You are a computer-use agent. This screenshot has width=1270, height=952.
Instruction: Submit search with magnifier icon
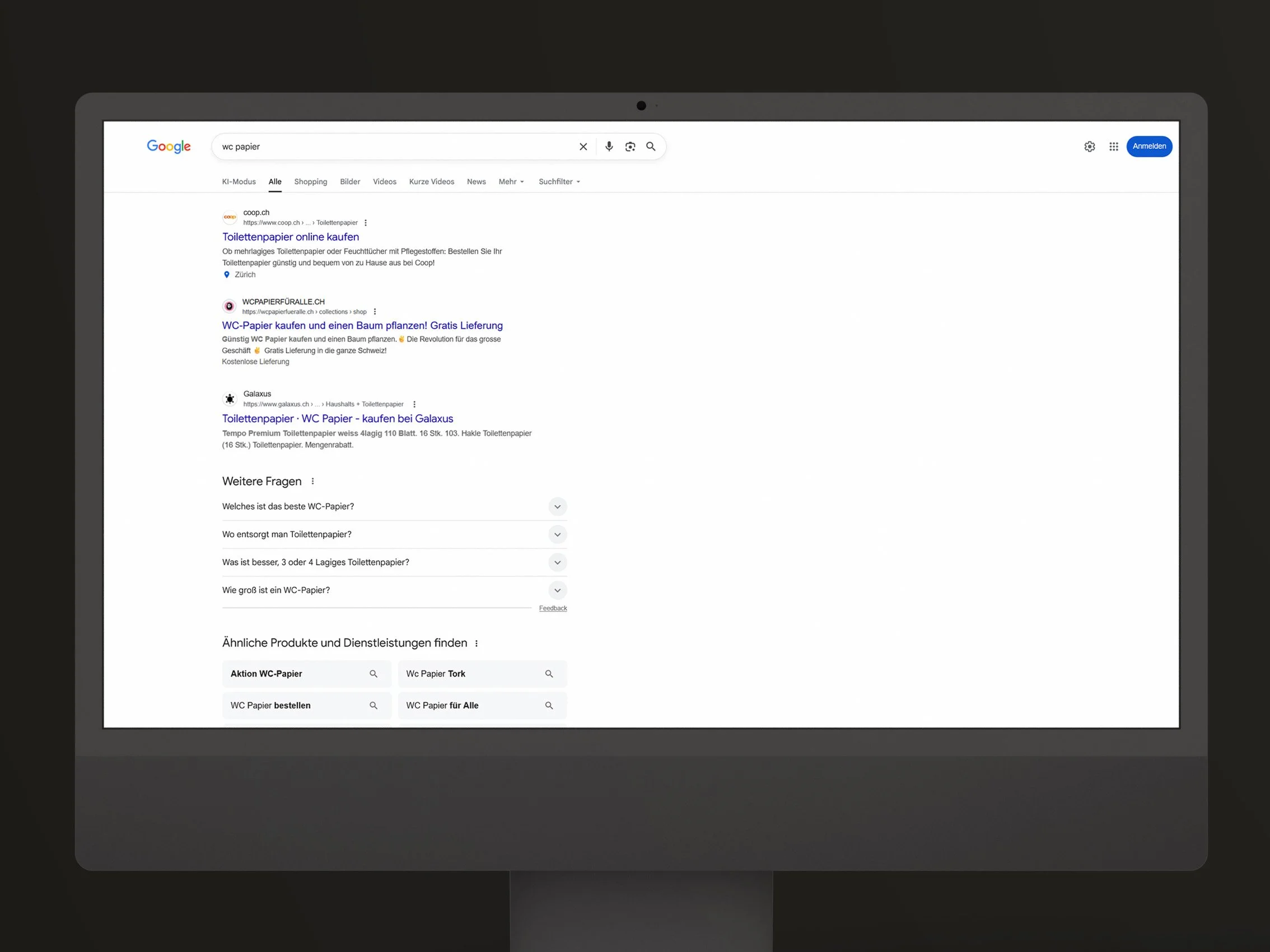(651, 146)
